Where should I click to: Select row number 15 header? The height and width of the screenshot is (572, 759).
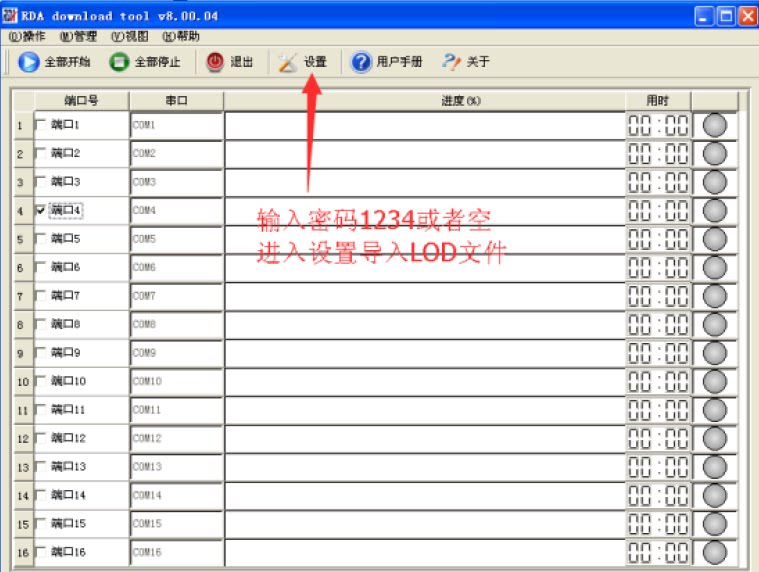coord(23,524)
